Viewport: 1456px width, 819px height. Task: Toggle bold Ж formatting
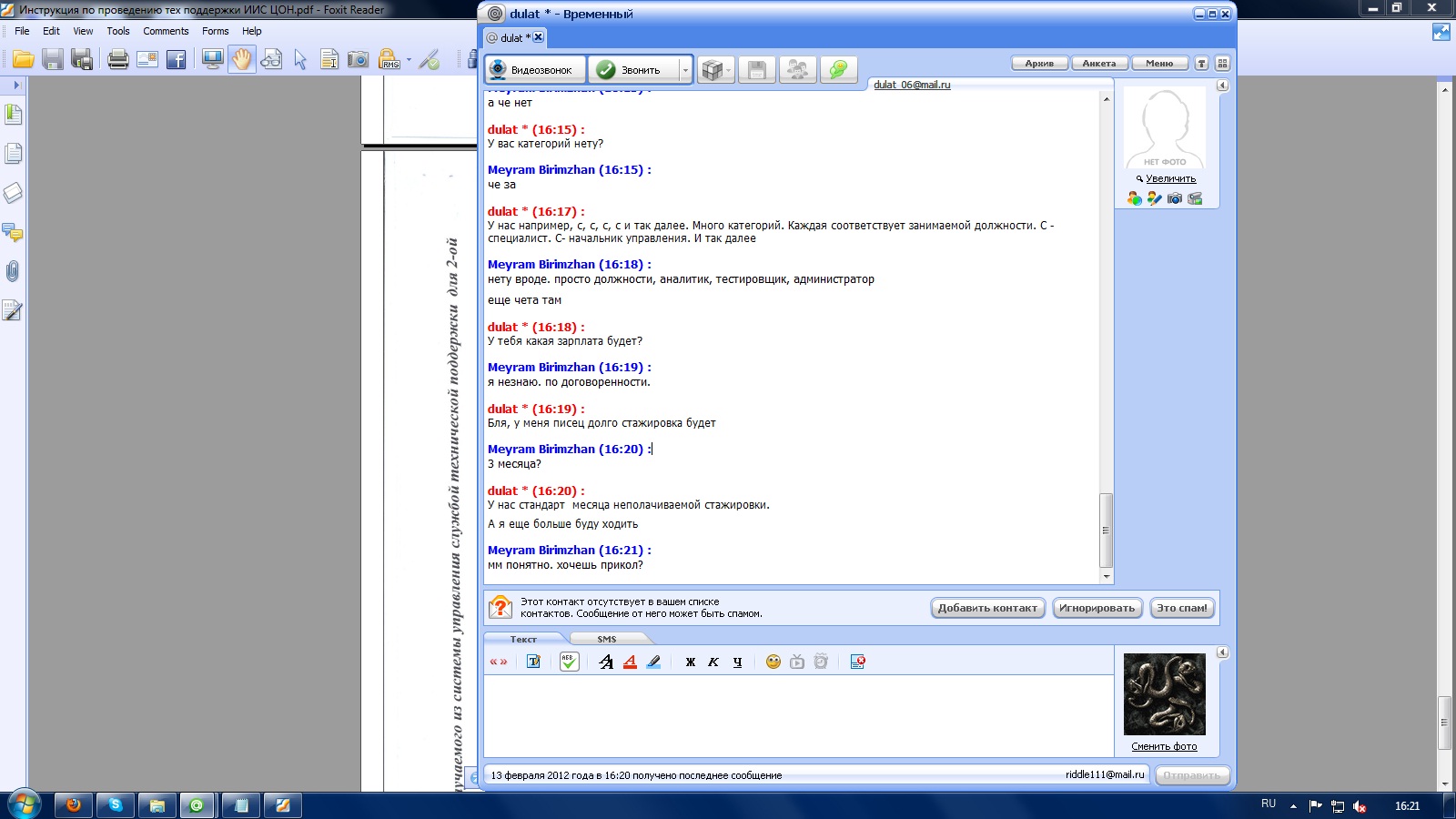tap(690, 662)
